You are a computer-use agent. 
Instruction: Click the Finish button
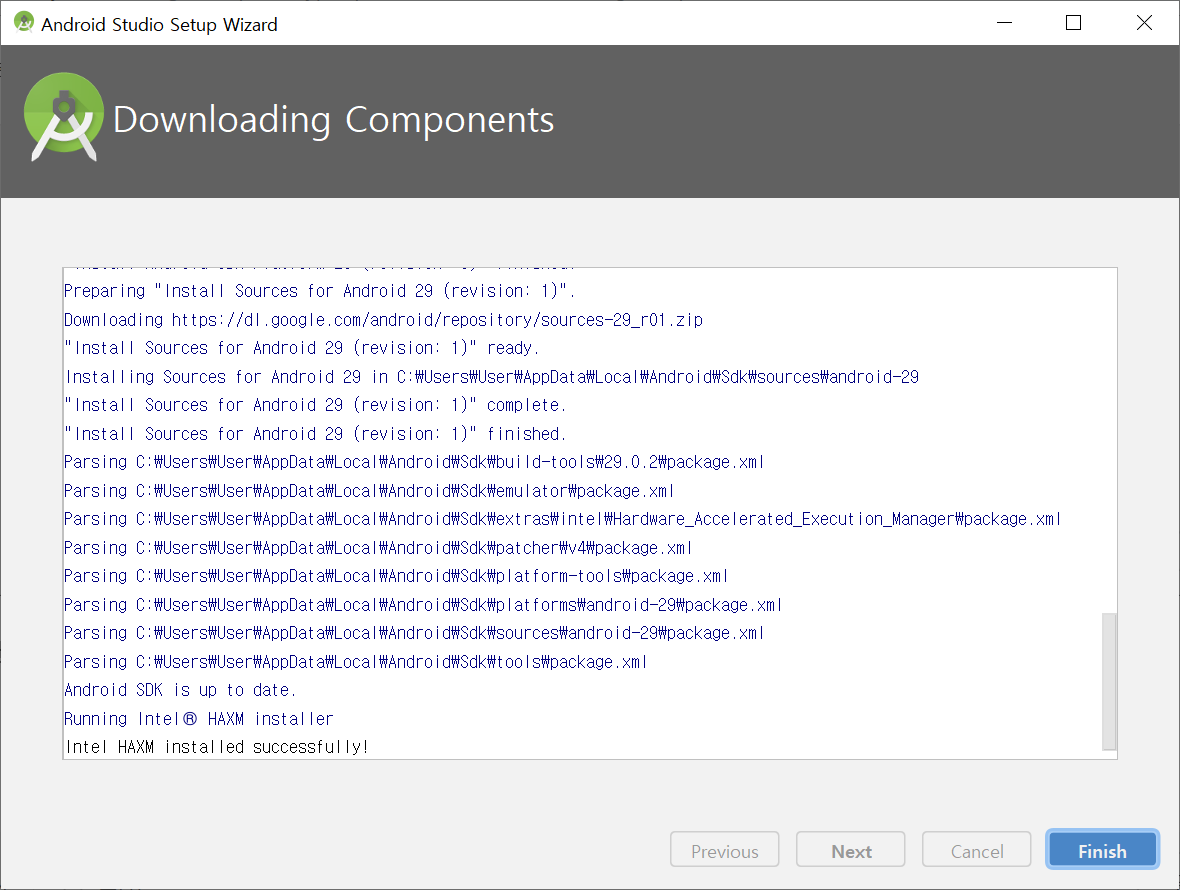coord(1102,850)
